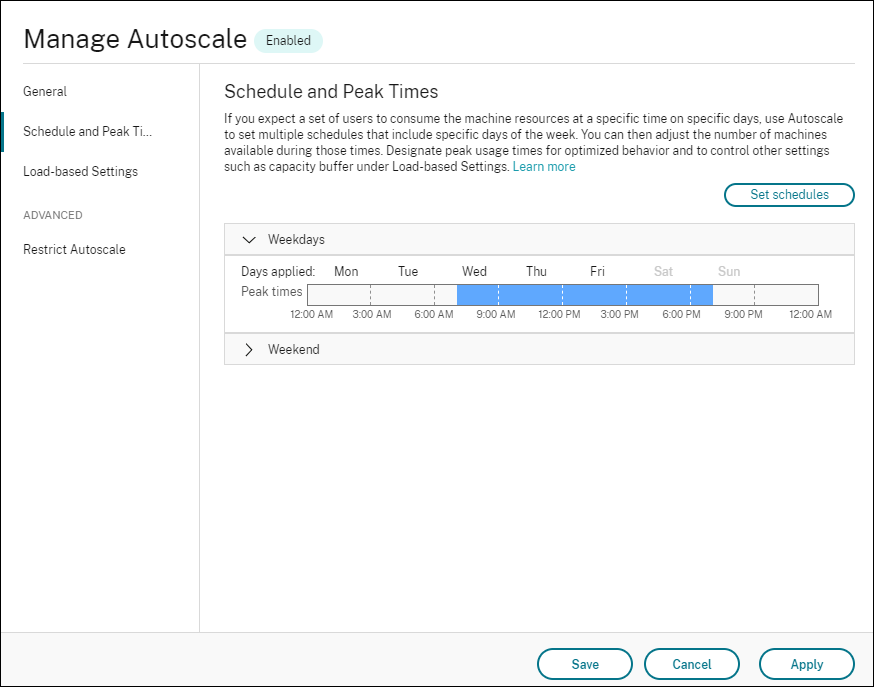
Task: Cancel the Autoscale changes
Action: [691, 663]
